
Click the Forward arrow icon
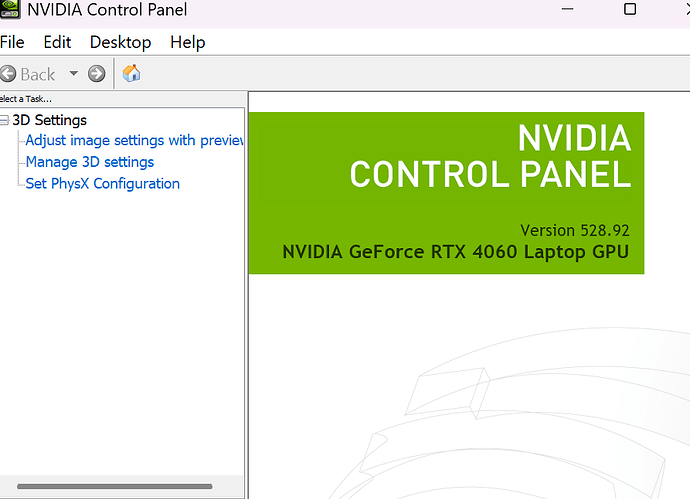[x=96, y=73]
